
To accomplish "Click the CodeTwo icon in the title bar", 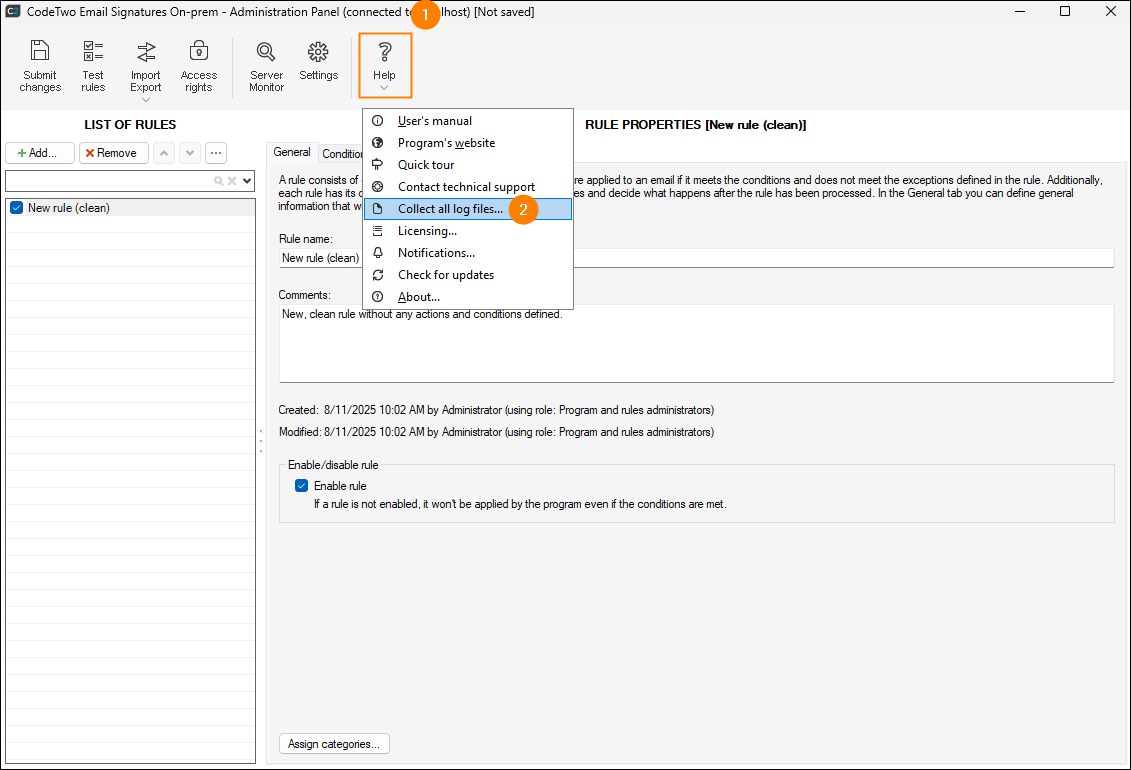I will click(13, 11).
